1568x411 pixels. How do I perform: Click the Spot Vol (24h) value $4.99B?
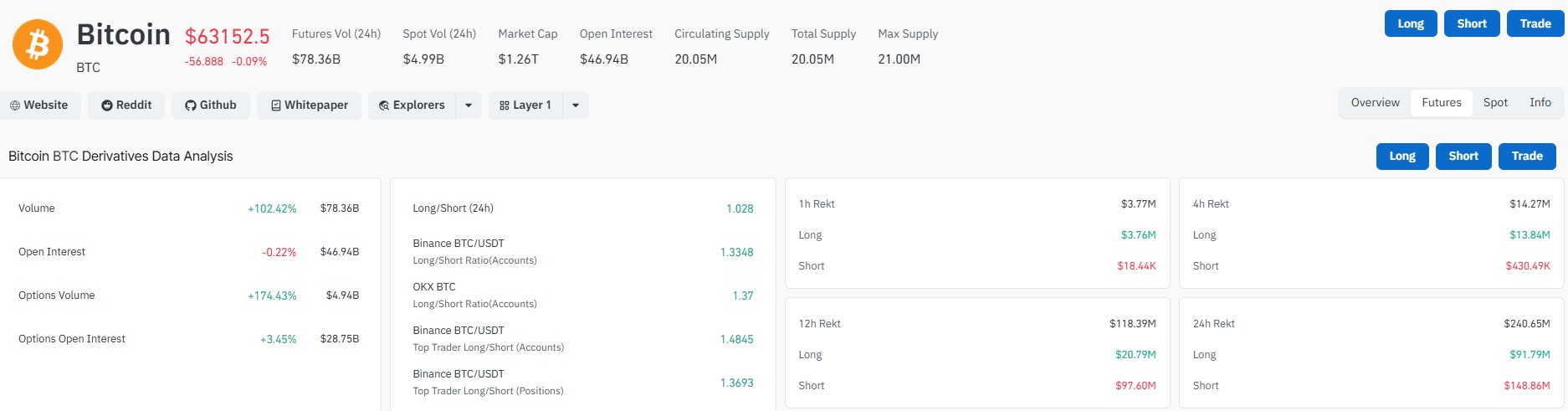(423, 59)
